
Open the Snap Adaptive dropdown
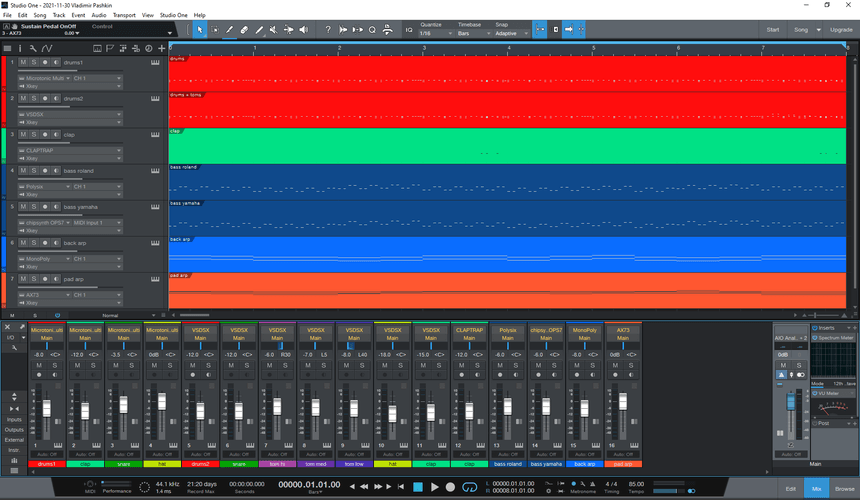[x=512, y=33]
